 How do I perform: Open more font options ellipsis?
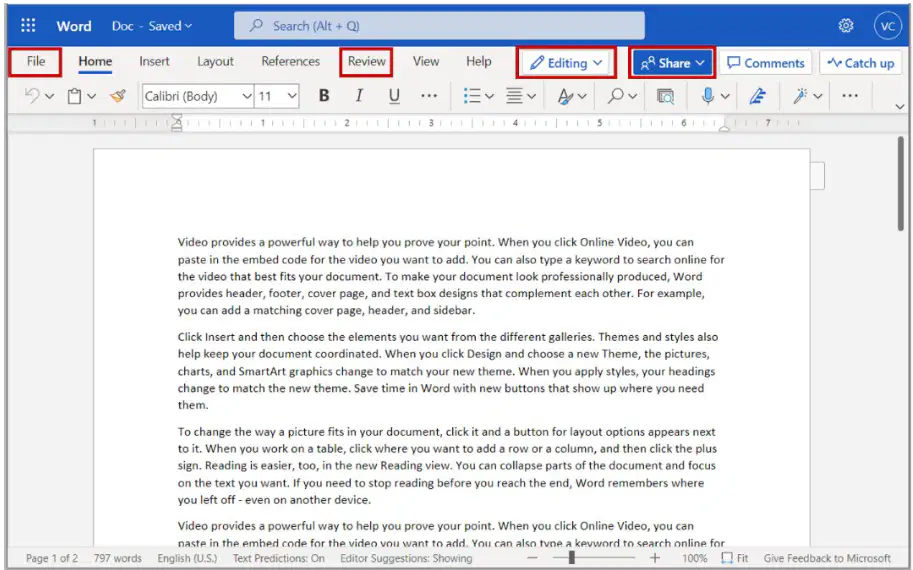click(x=429, y=95)
